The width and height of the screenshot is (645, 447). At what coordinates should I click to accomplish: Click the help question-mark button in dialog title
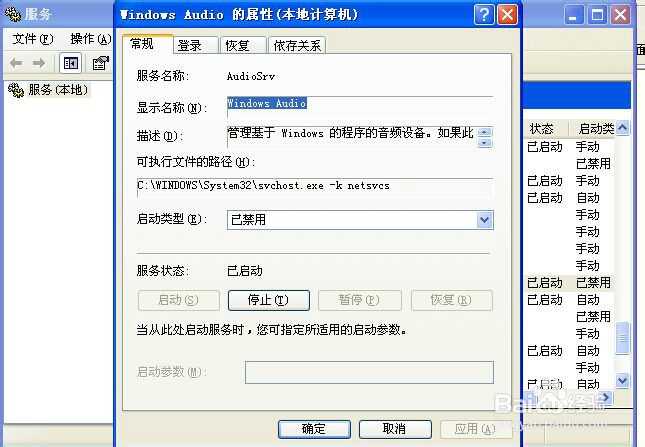click(484, 15)
